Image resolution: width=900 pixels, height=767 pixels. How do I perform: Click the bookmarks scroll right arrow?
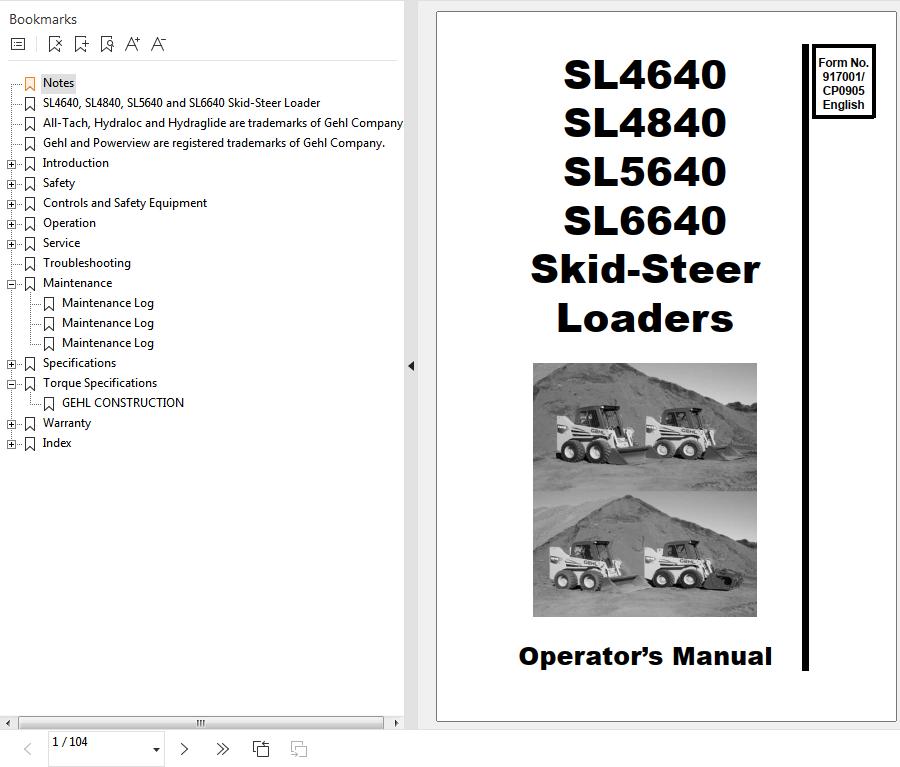point(396,723)
